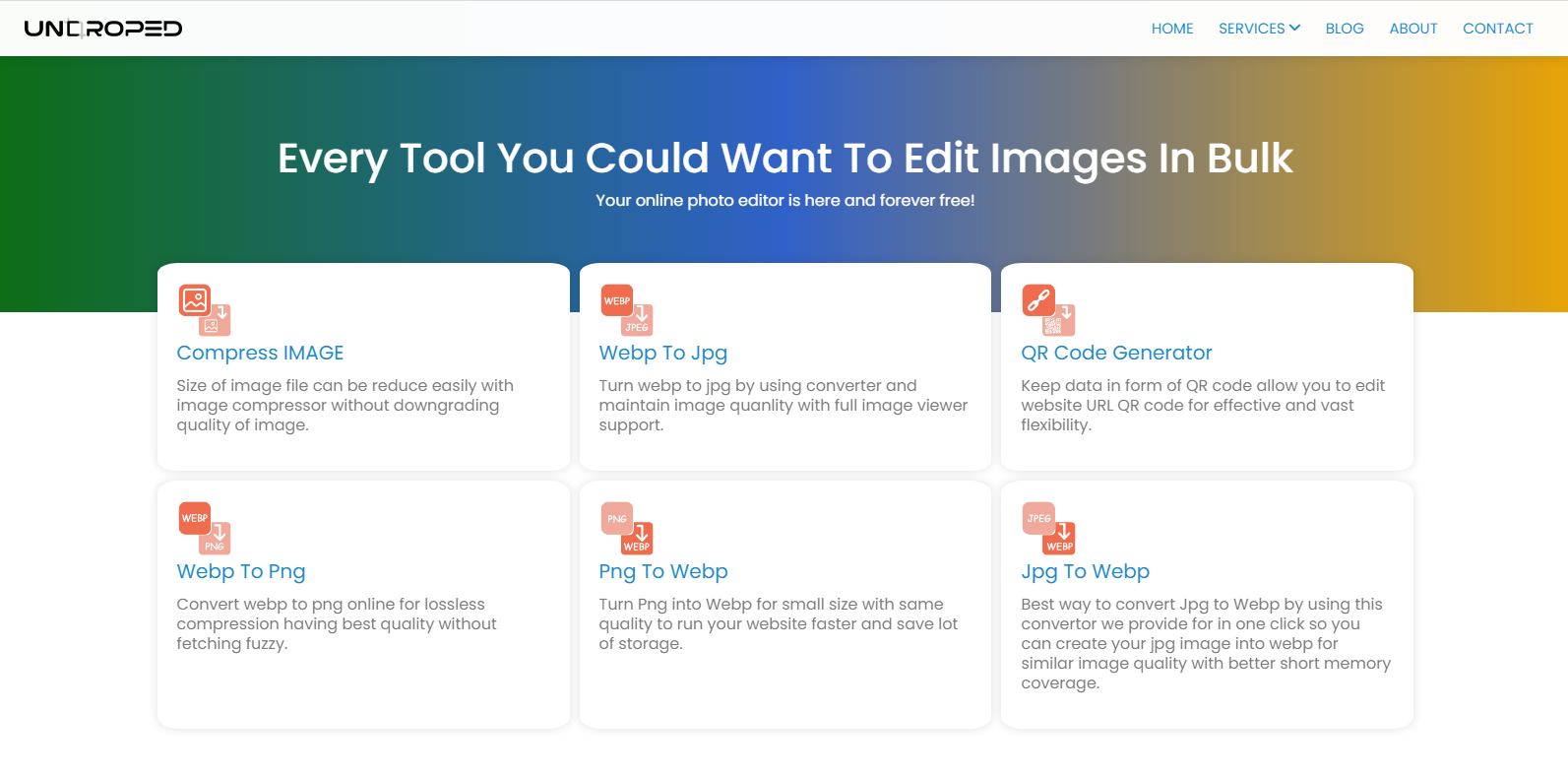1568x778 pixels.
Task: Open the CONTACT page
Action: 1498,29
